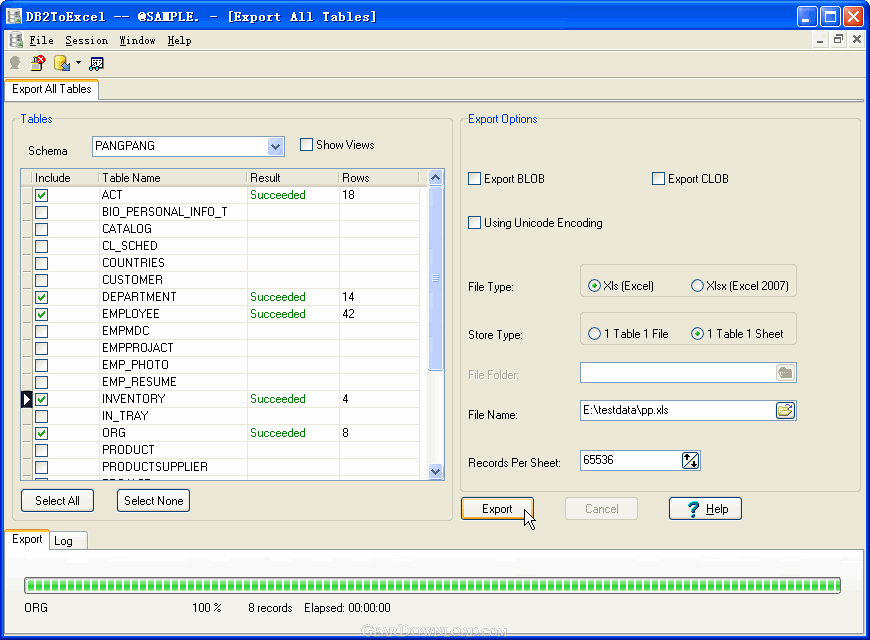This screenshot has width=870, height=640.
Task: Click the Result column header
Action: coord(292,178)
